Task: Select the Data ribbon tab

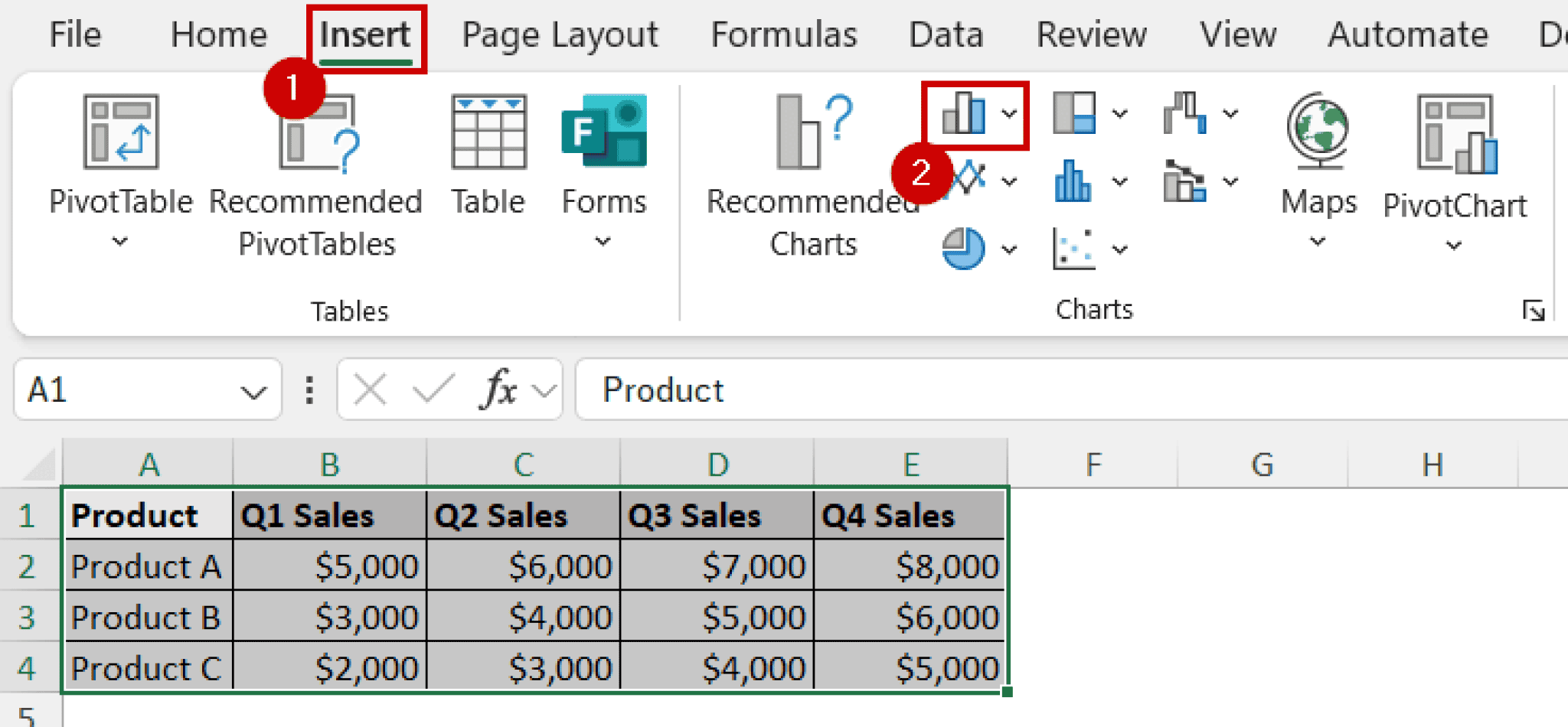Action: [946, 34]
